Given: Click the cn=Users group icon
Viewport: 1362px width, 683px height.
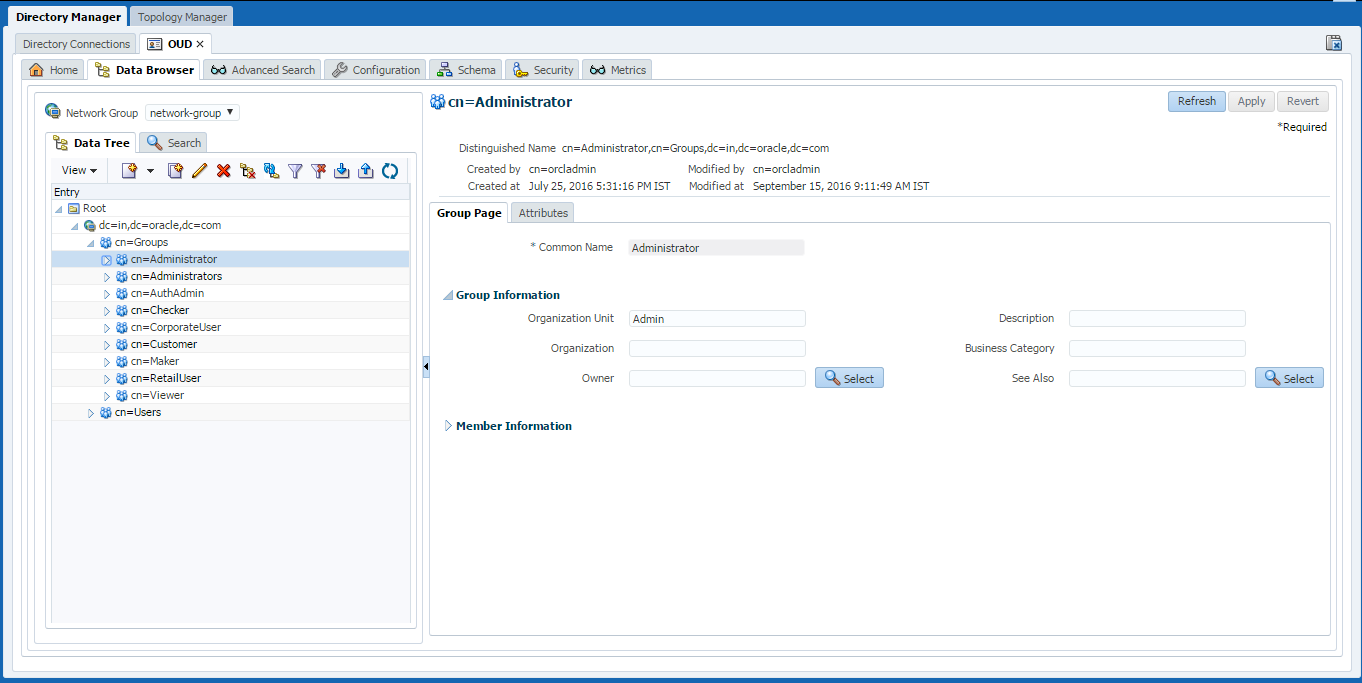Looking at the screenshot, I should [106, 412].
